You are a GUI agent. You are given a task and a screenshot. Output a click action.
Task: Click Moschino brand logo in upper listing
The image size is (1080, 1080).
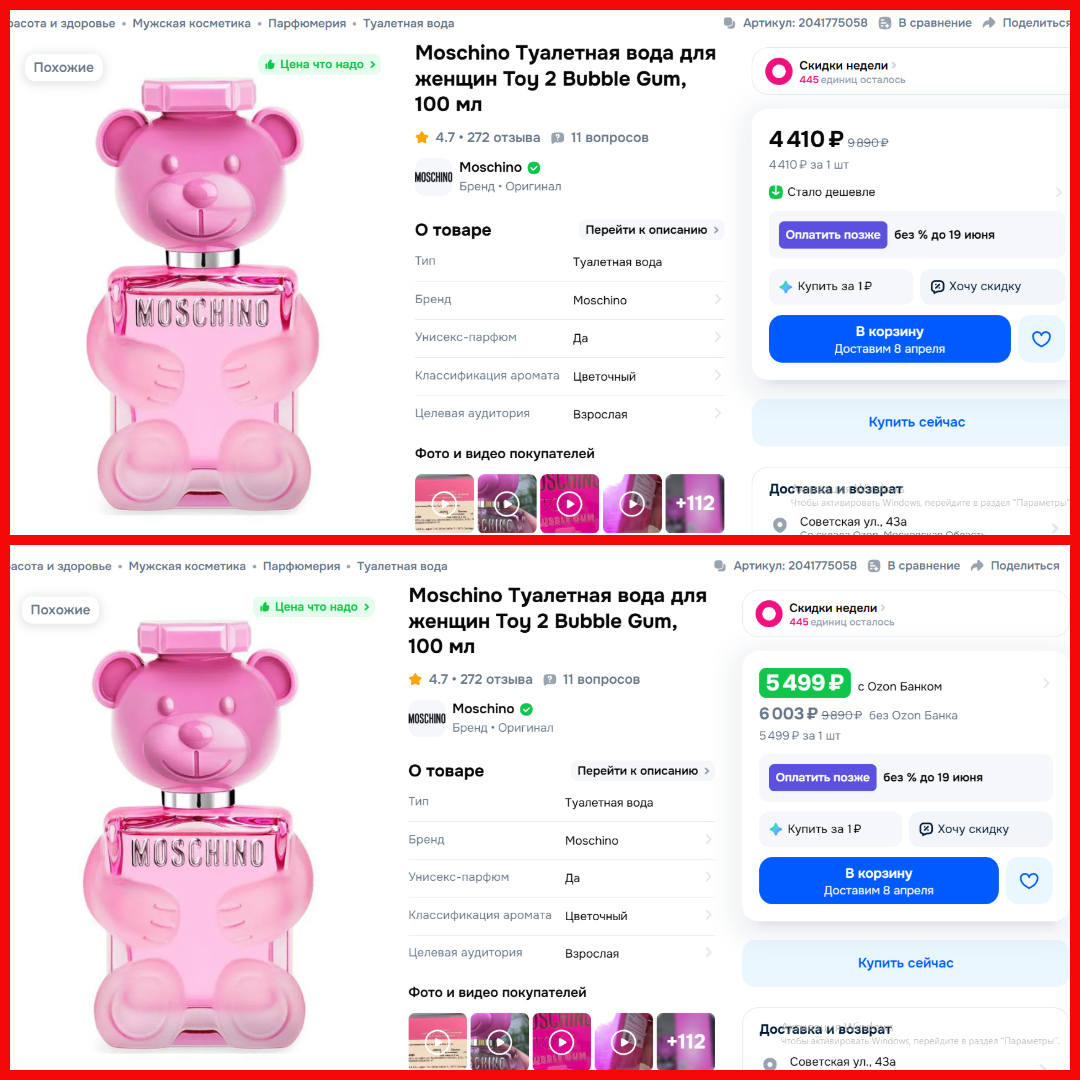coord(433,177)
